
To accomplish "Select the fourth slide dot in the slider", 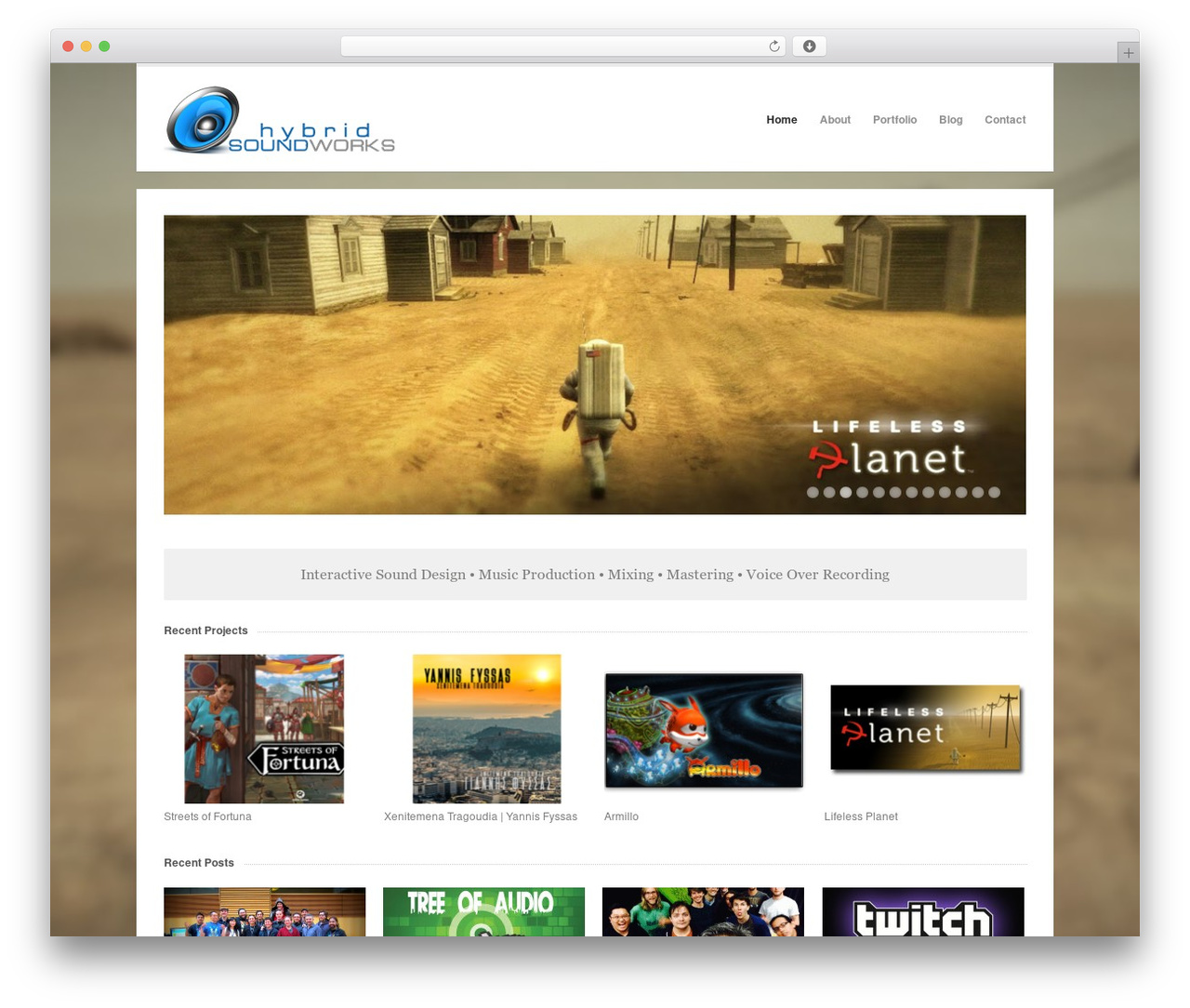I will pyautogui.click(x=862, y=493).
